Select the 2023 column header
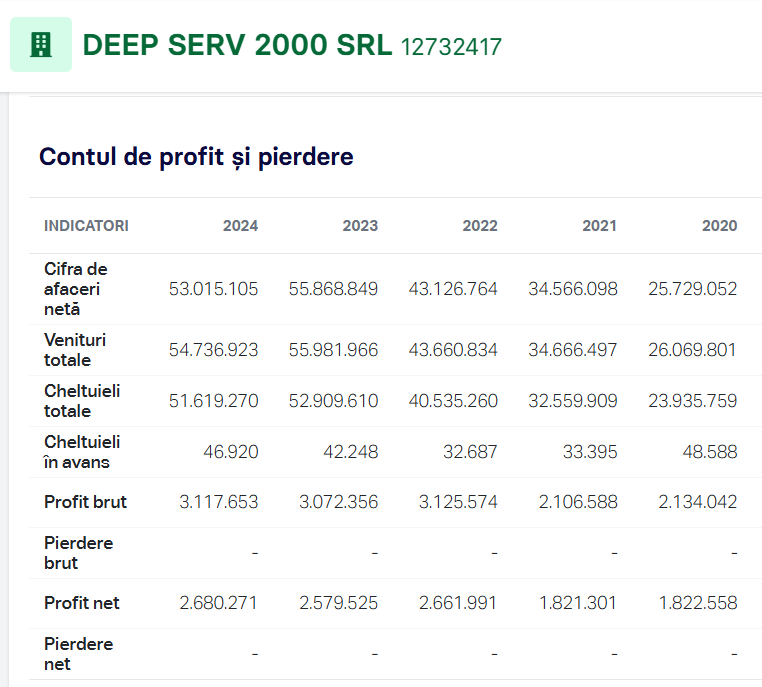 [x=360, y=226]
